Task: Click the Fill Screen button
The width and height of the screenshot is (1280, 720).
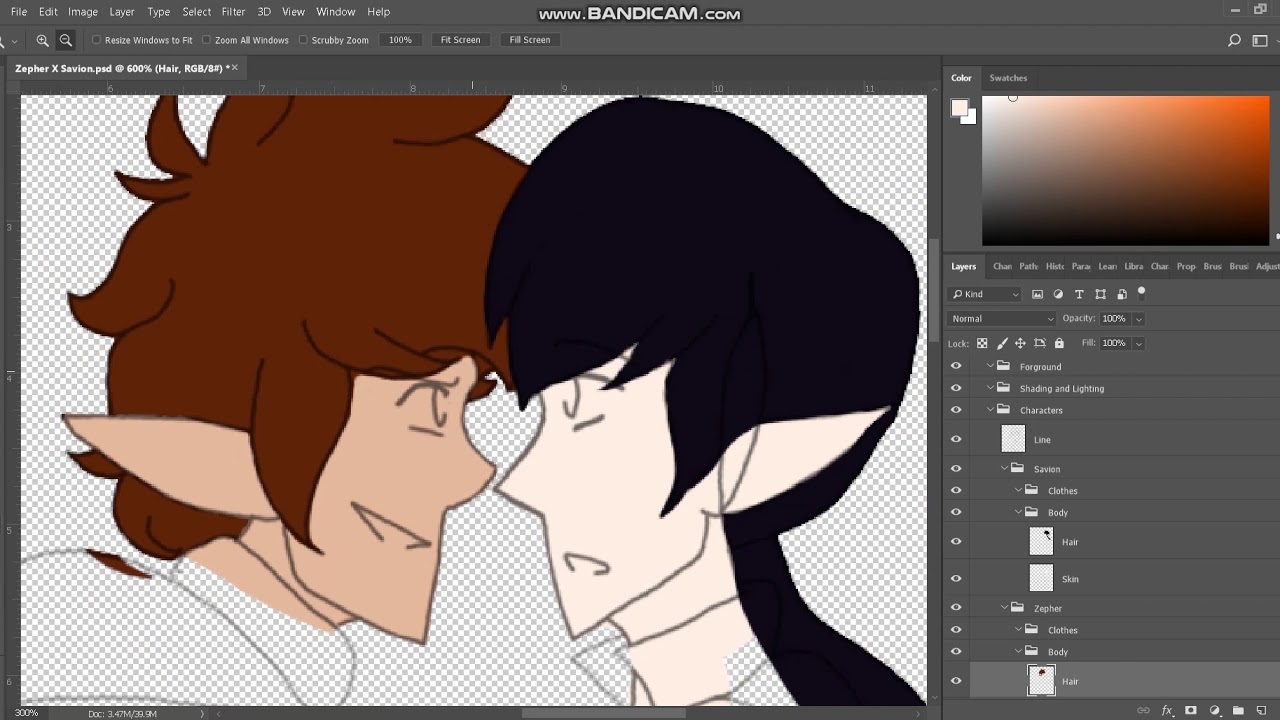Action: pos(530,40)
